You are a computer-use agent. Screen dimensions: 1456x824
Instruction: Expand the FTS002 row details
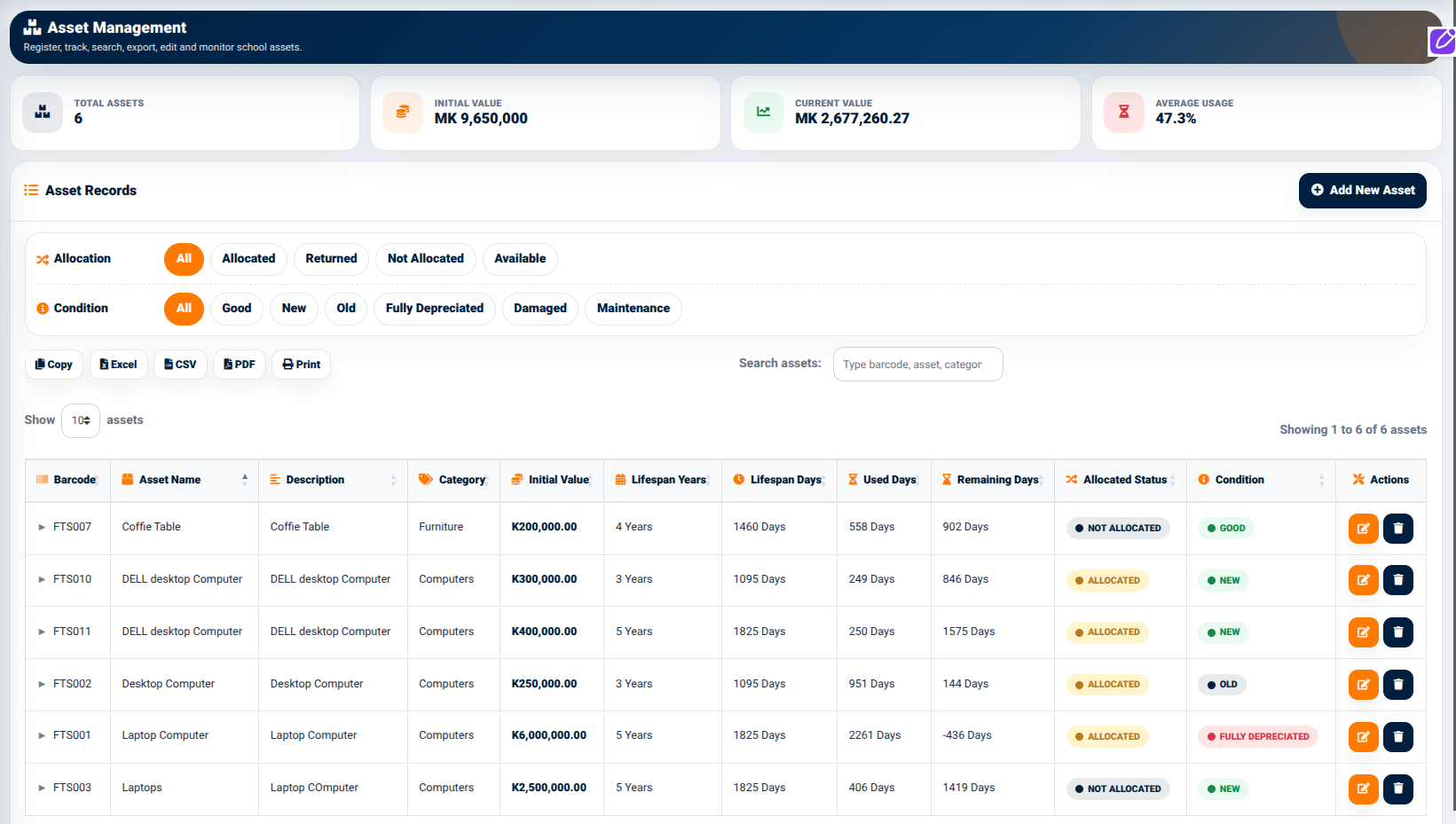tap(42, 684)
